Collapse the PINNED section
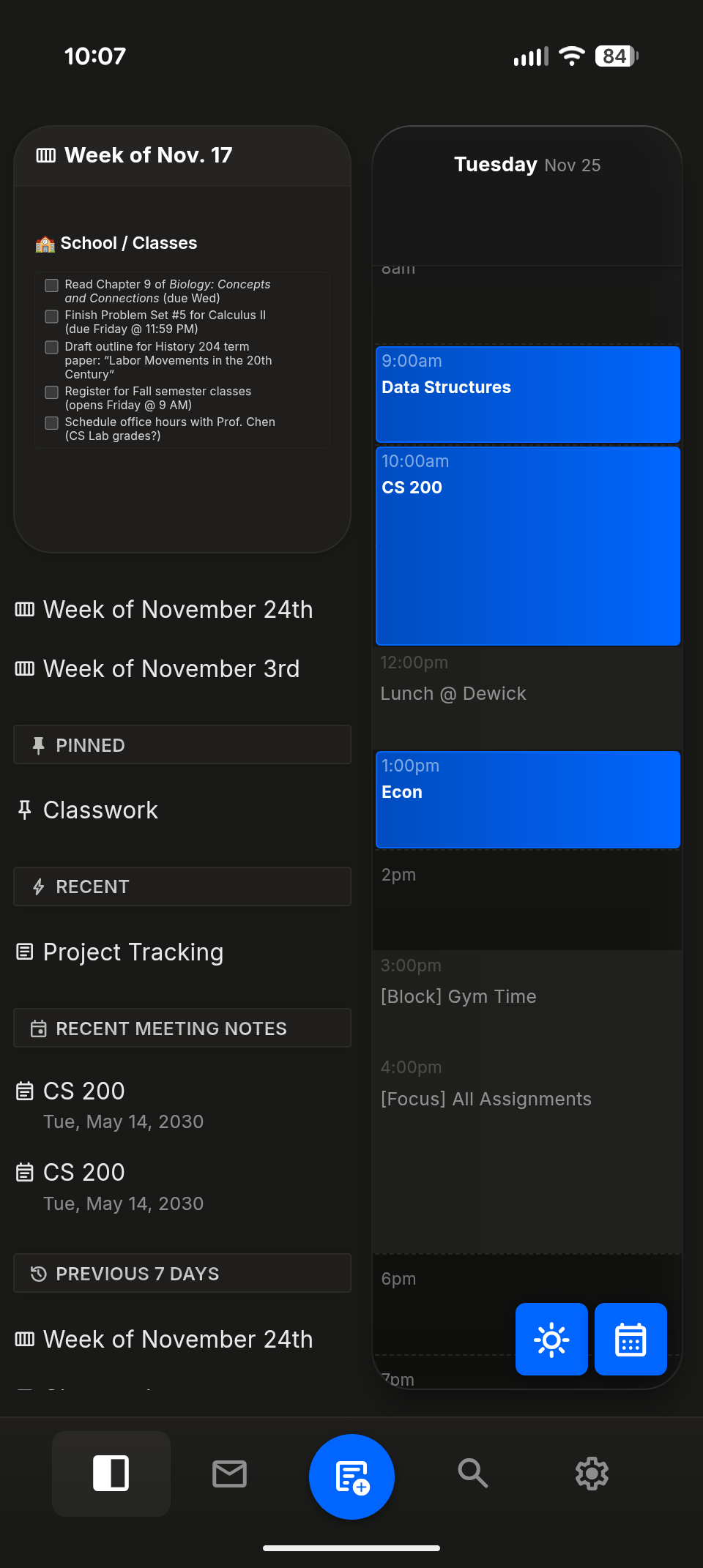This screenshot has width=703, height=1568. pyautogui.click(x=182, y=744)
